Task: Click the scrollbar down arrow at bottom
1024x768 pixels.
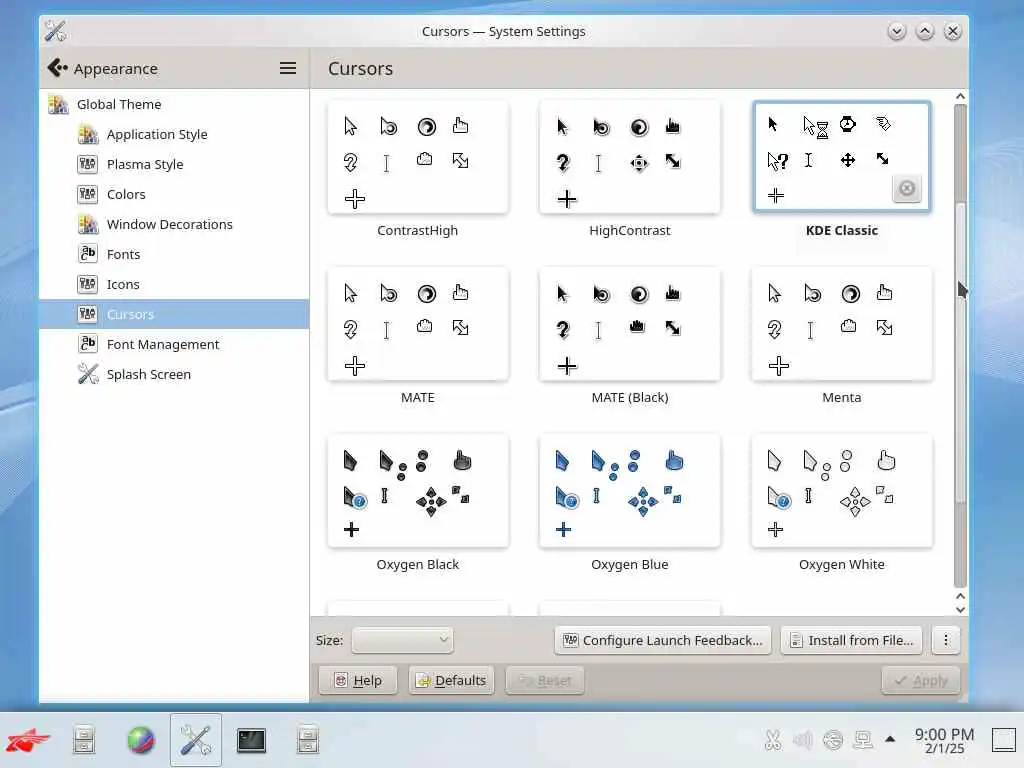Action: (x=960, y=610)
